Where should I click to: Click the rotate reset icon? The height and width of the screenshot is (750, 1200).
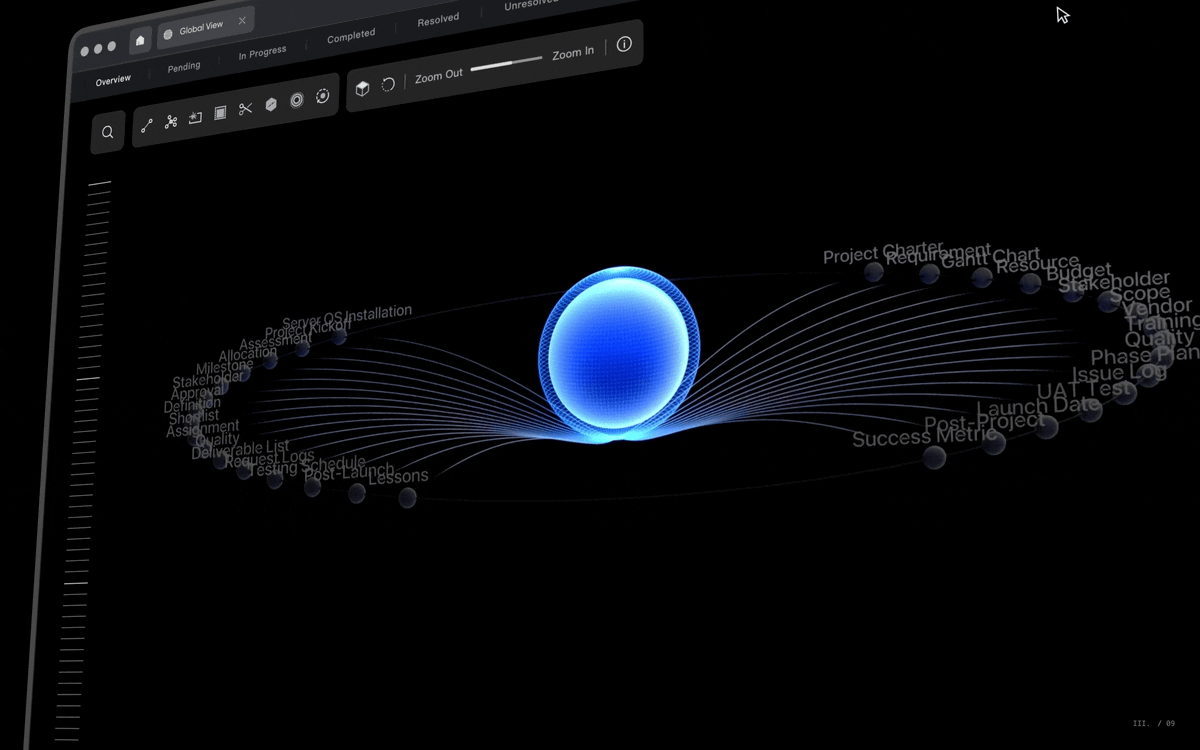(x=388, y=84)
